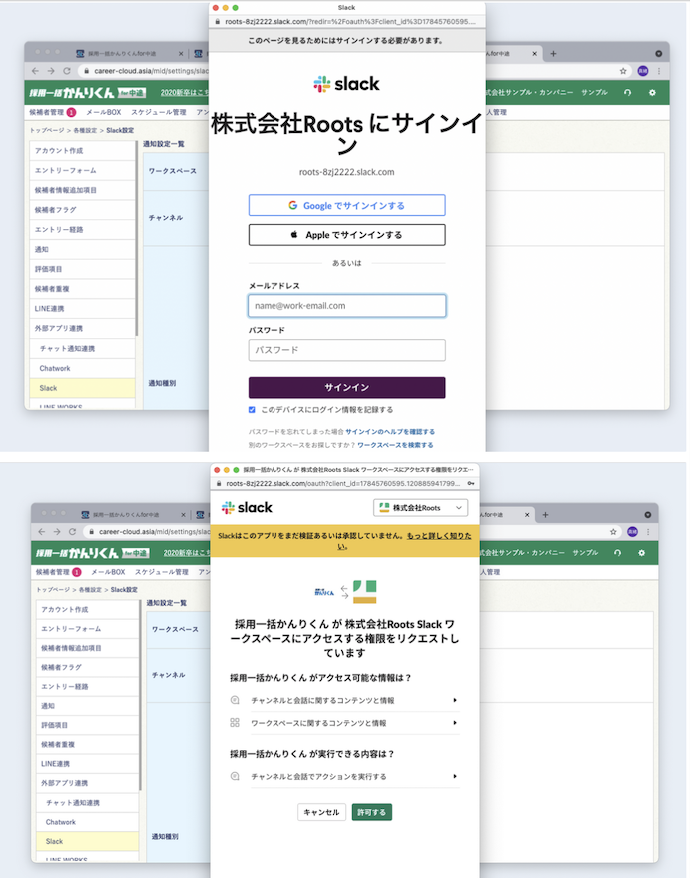Open もっと詳しく知りたい link in yellow banner

pyautogui.click(x=439, y=536)
